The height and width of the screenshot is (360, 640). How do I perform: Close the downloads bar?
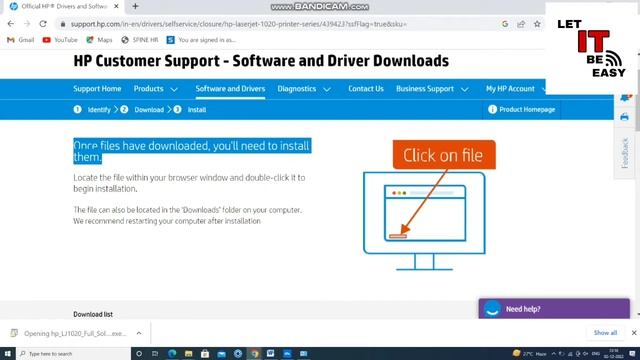point(634,333)
